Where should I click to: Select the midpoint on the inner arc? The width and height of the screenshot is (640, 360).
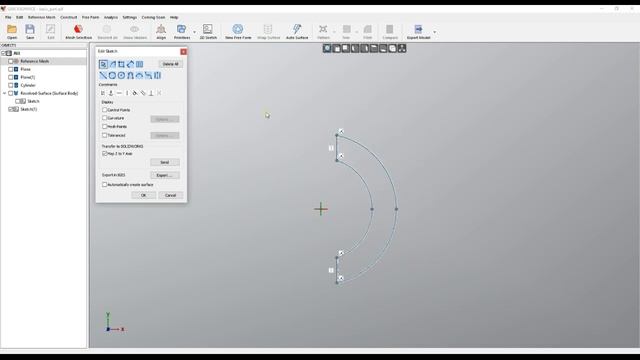point(372,209)
